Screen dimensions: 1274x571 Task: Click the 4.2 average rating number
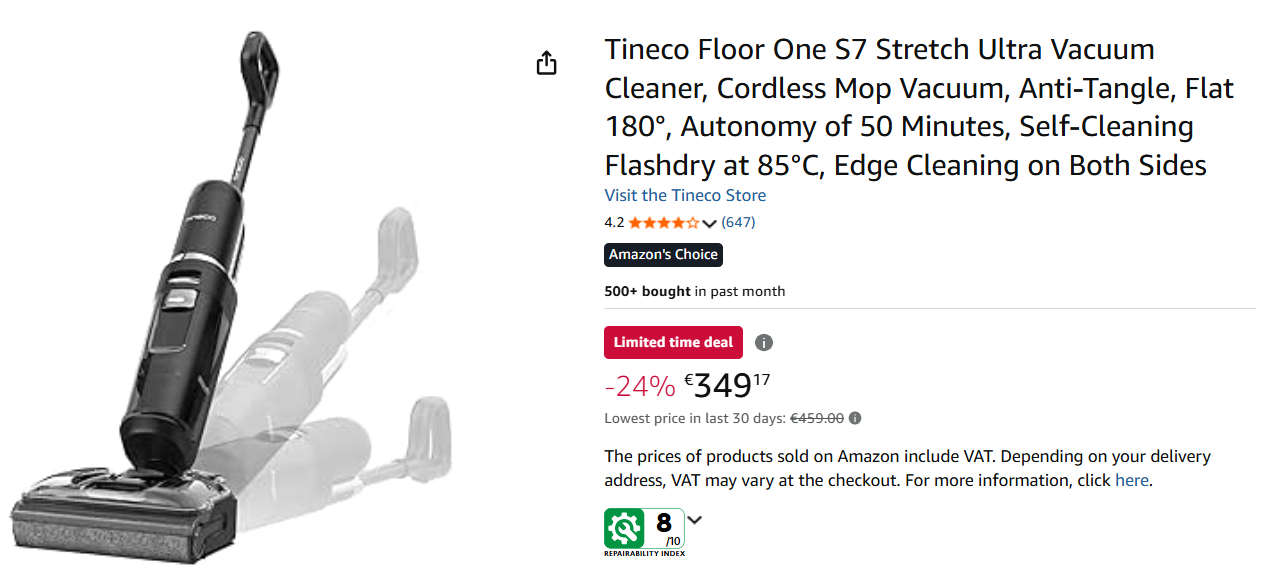pos(614,223)
